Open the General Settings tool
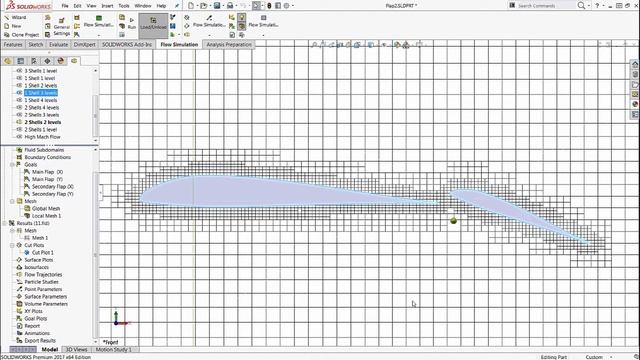Viewport: 640px width, 360px height. coord(62,27)
